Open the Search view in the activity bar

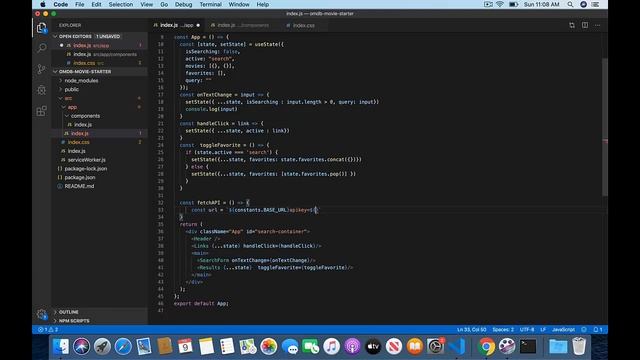[41, 48]
